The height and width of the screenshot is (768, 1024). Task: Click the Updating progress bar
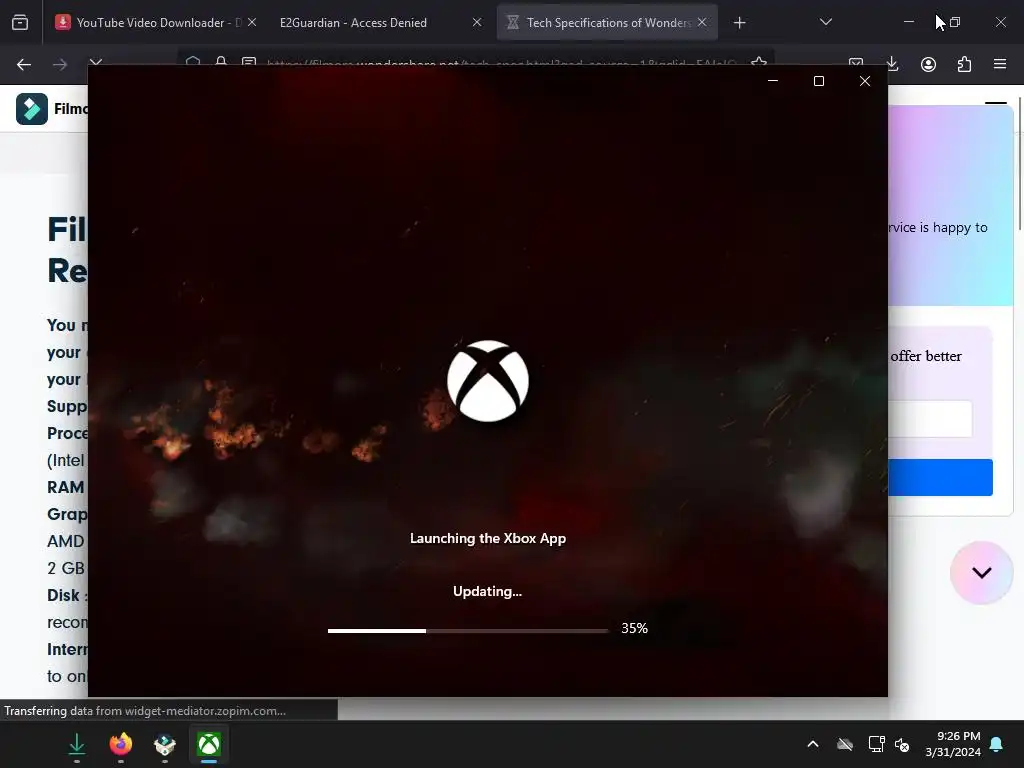(x=468, y=630)
